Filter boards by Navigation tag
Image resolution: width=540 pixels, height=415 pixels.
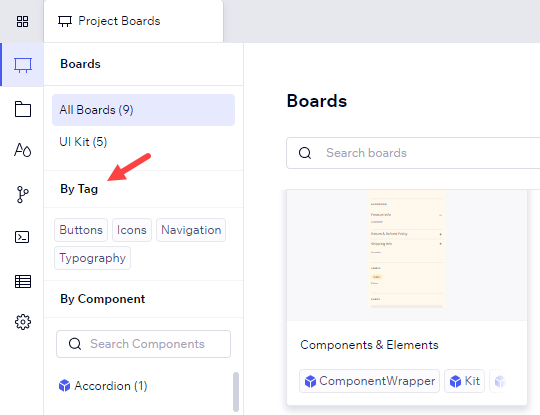point(191,230)
